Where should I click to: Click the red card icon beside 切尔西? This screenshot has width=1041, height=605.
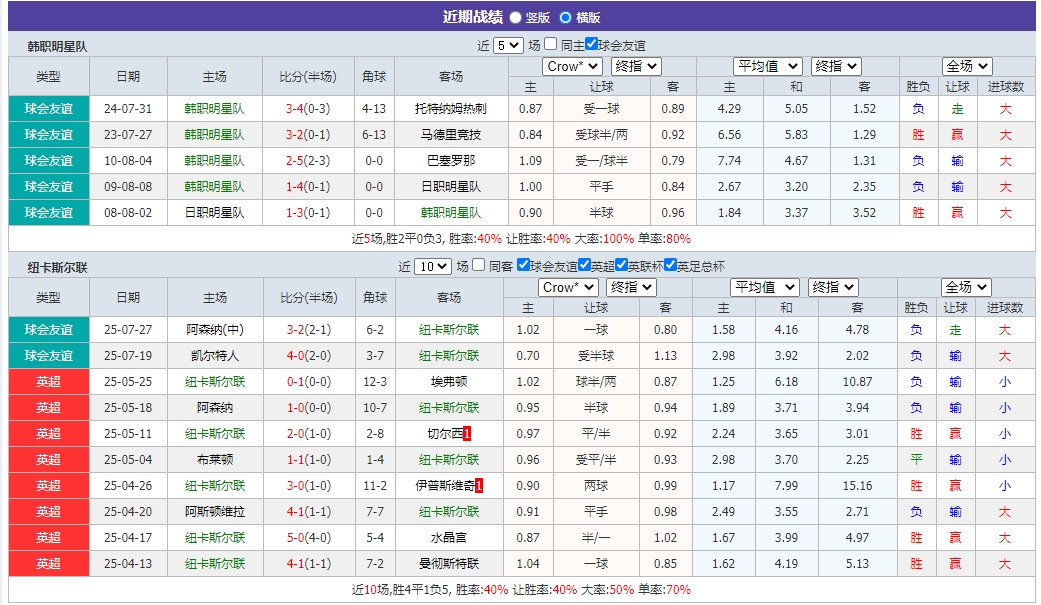467,433
